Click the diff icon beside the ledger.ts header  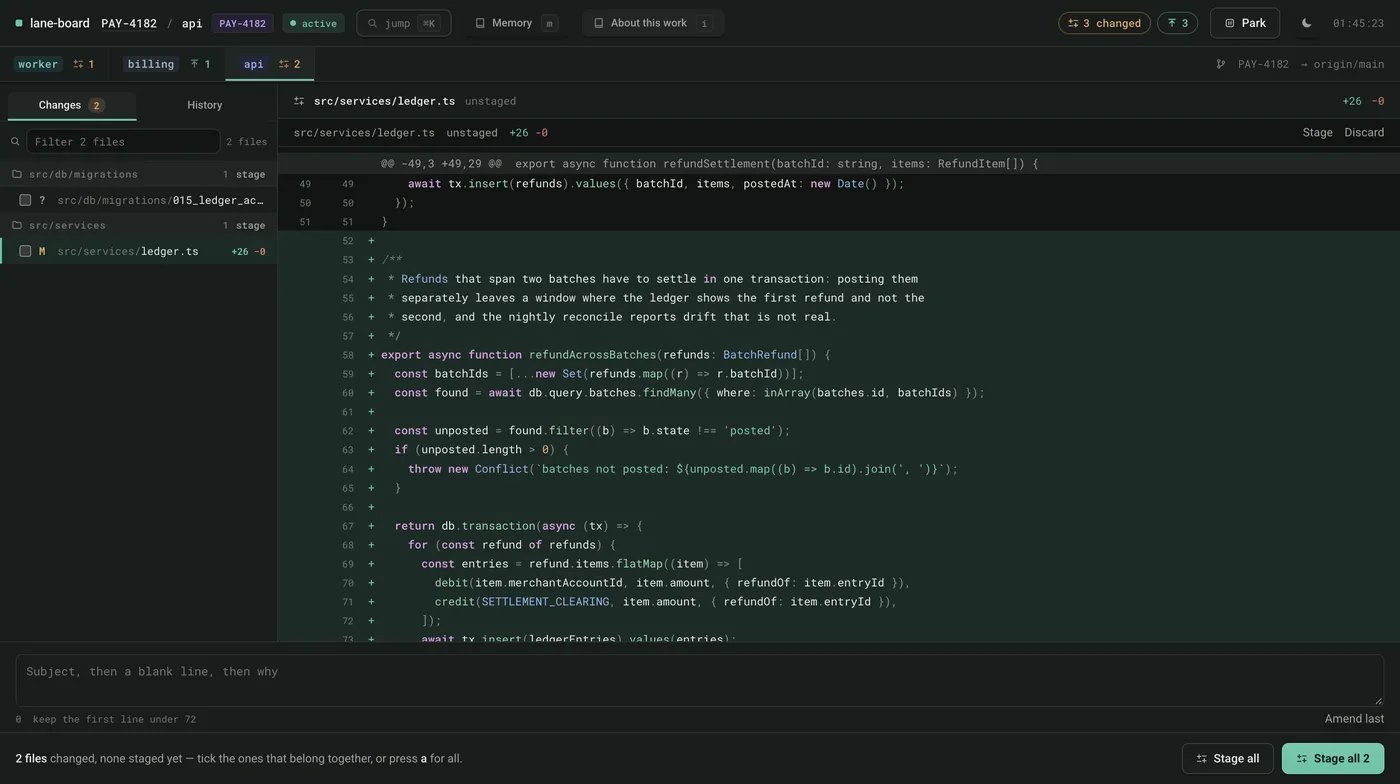pos(299,101)
